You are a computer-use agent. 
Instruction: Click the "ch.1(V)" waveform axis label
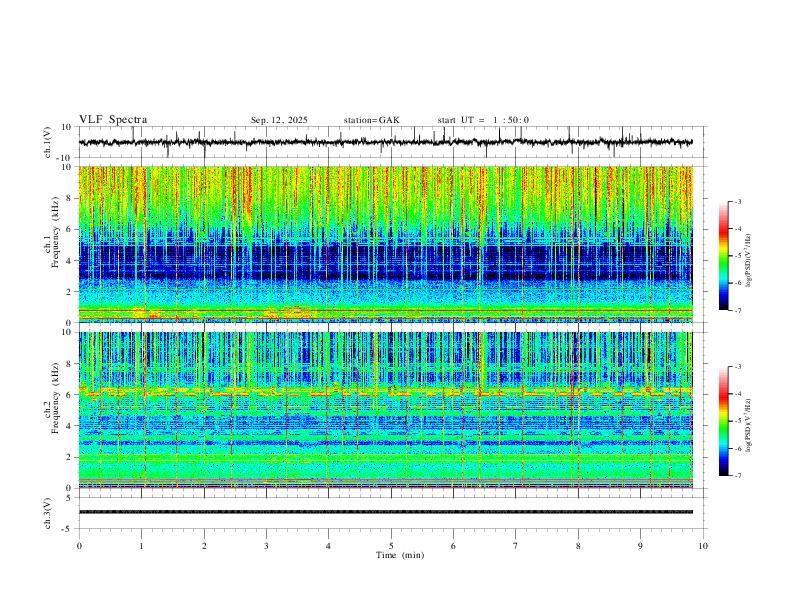point(48,142)
